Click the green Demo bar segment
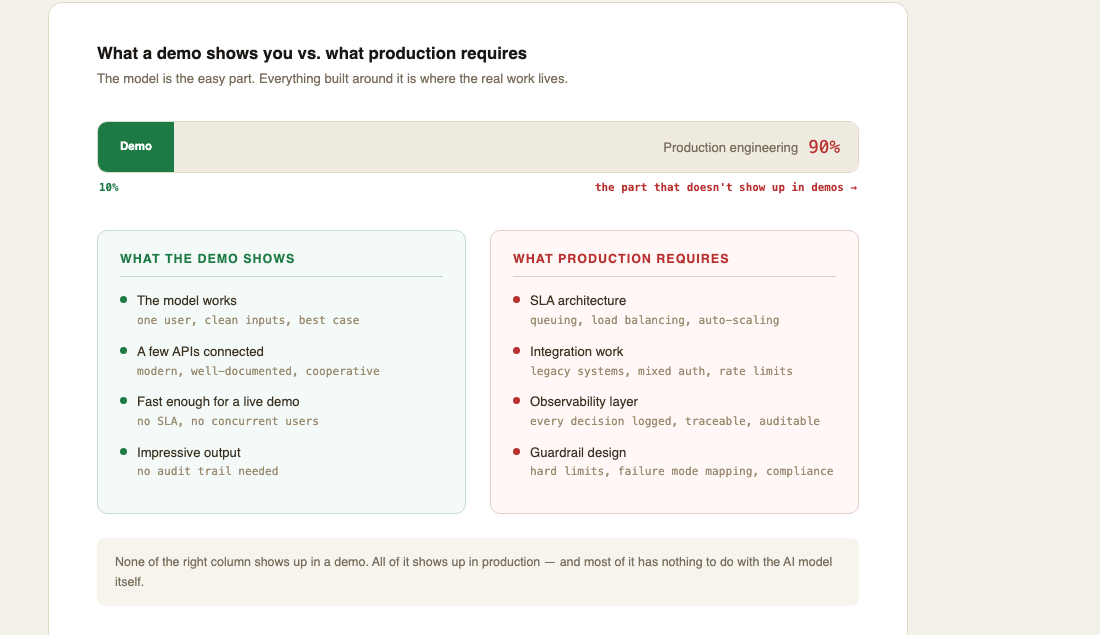1100x635 pixels. coord(136,147)
